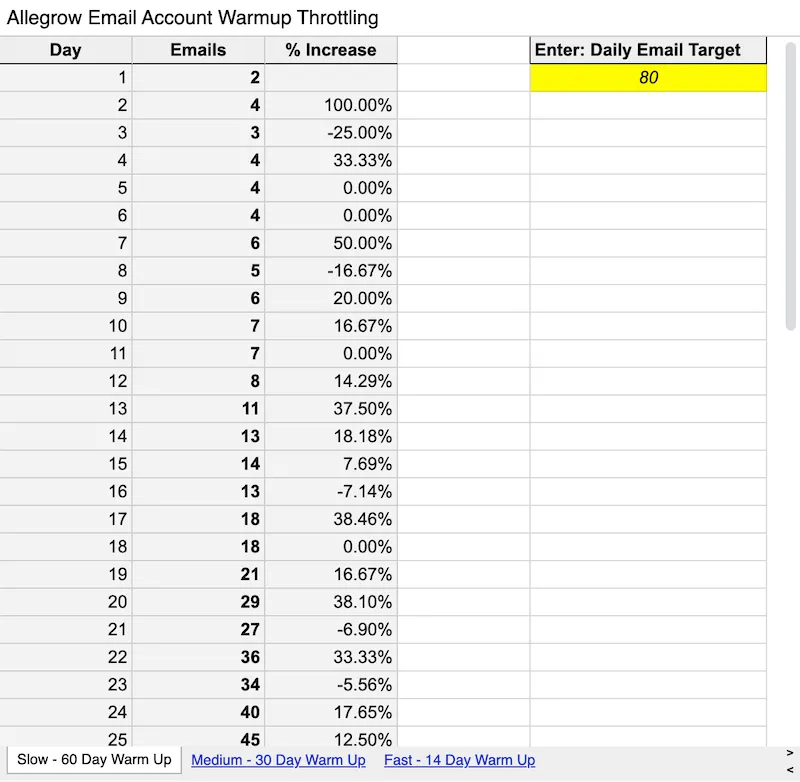Click the spreadsheet title text
The image size is (800, 782).
[190, 17]
